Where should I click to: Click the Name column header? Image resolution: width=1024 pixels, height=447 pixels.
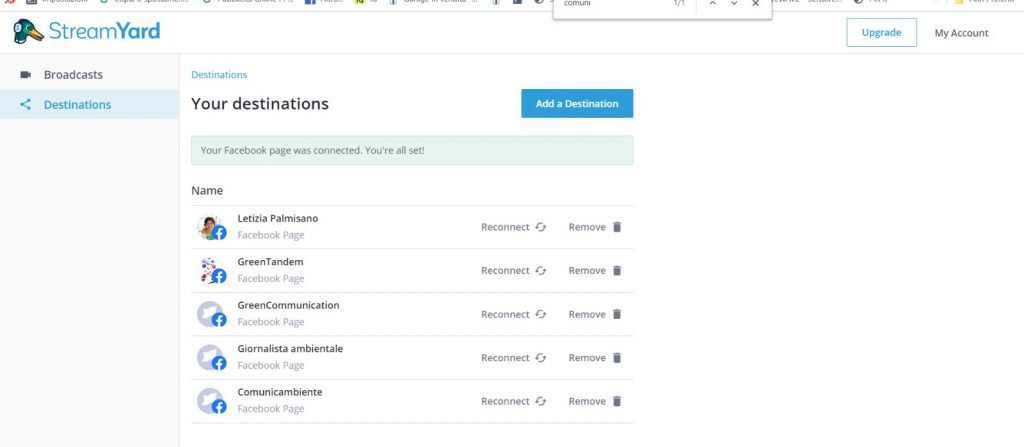207,191
